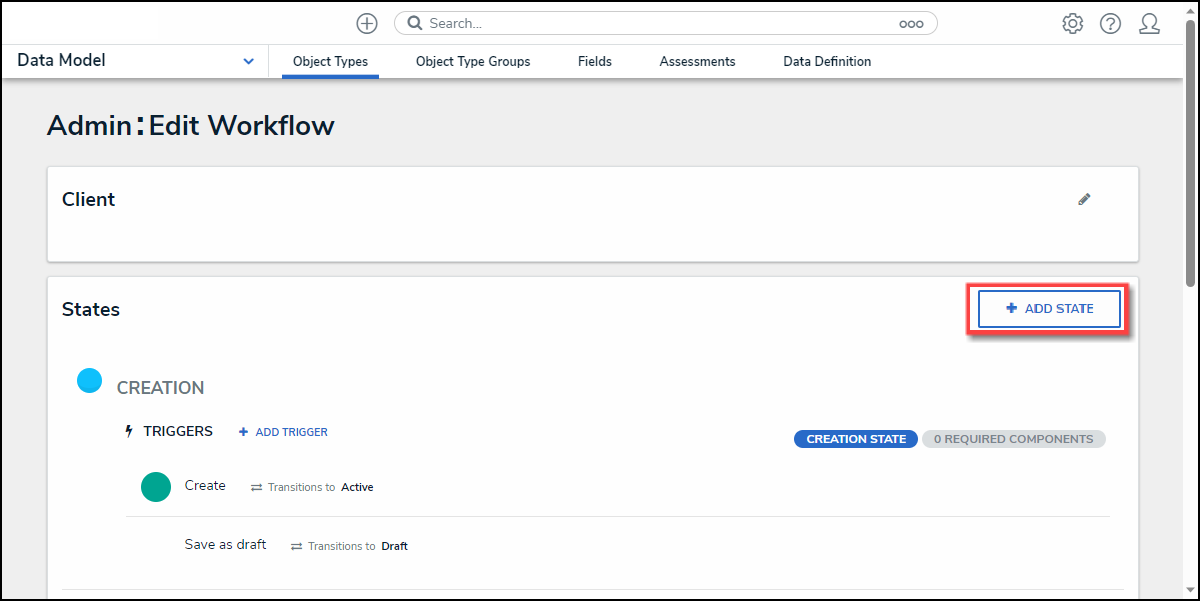1200x601 pixels.
Task: Click the Add Trigger link
Action: [283, 432]
